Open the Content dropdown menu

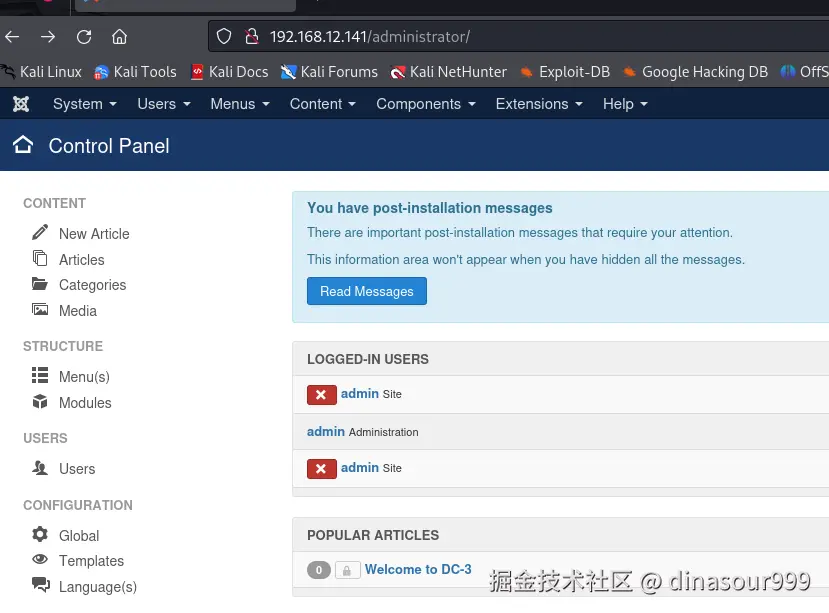(323, 104)
